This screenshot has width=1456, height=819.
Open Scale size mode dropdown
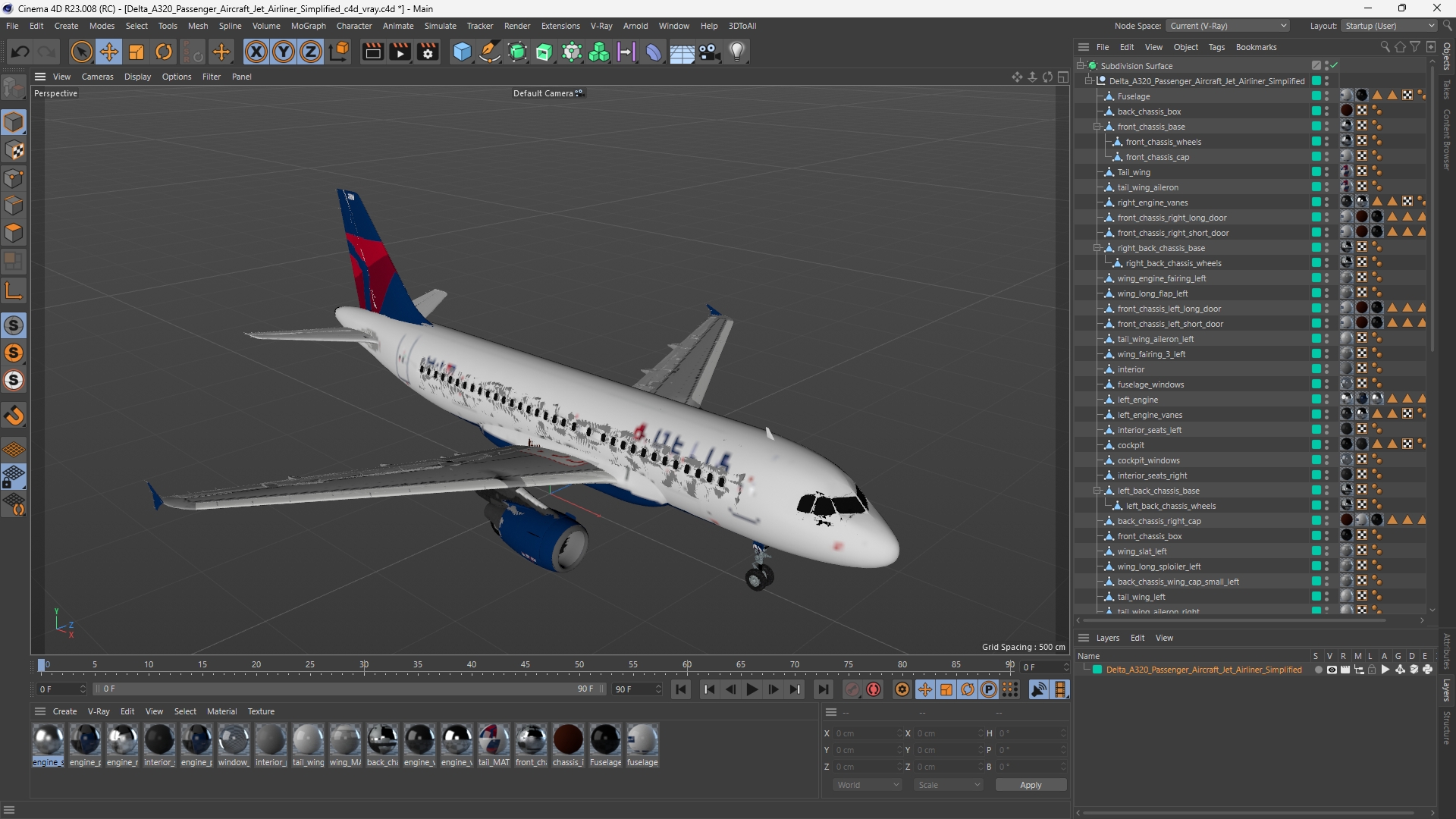pyautogui.click(x=948, y=785)
